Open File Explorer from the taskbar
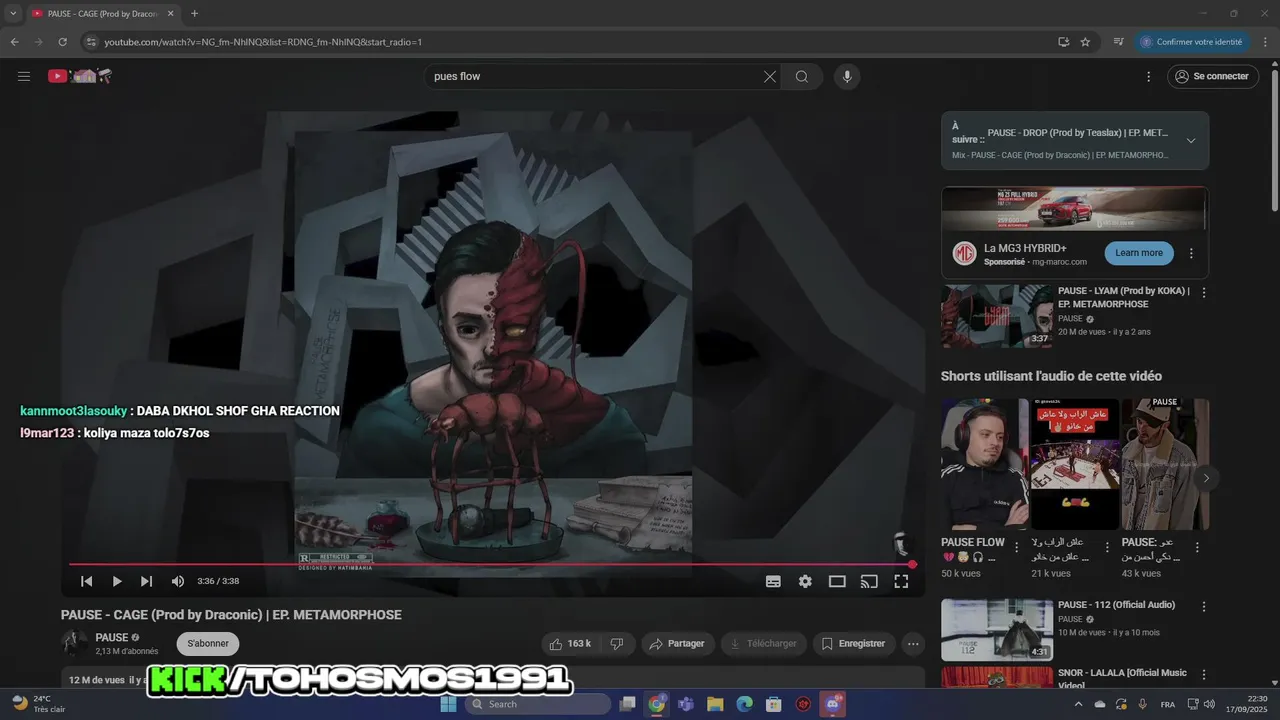This screenshot has width=1280, height=720. click(715, 704)
